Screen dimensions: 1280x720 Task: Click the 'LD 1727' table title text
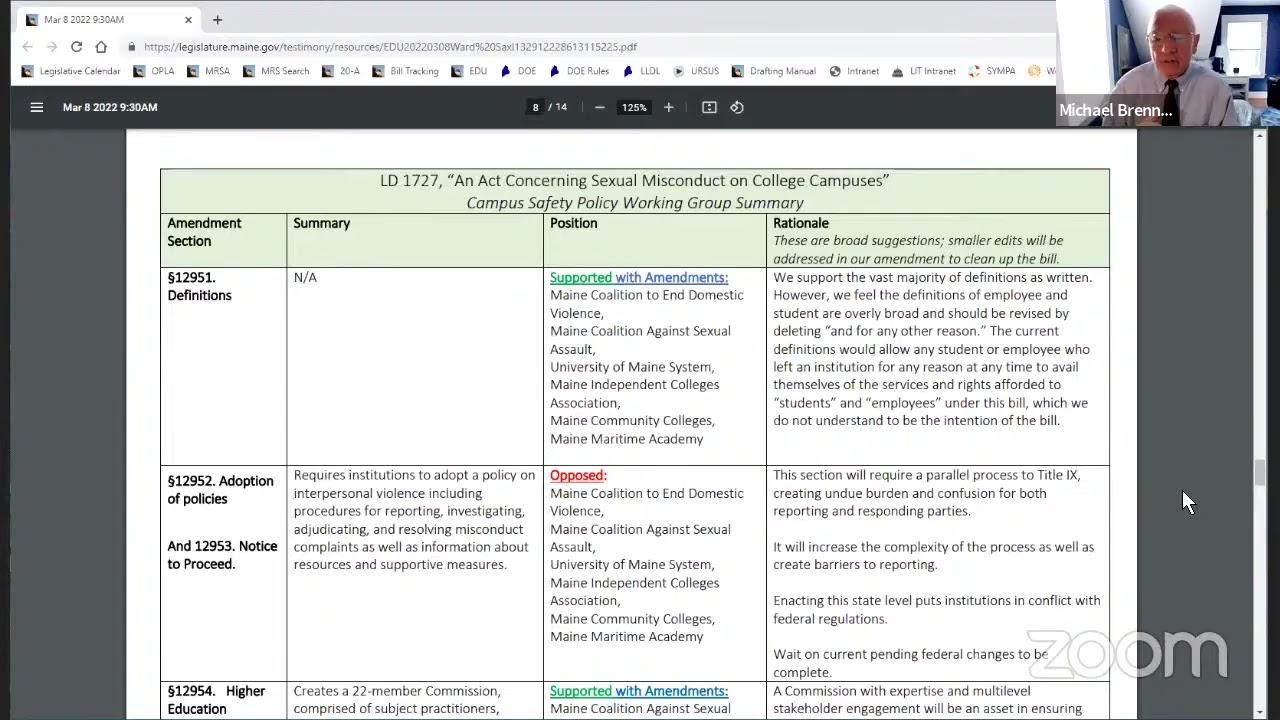634,181
